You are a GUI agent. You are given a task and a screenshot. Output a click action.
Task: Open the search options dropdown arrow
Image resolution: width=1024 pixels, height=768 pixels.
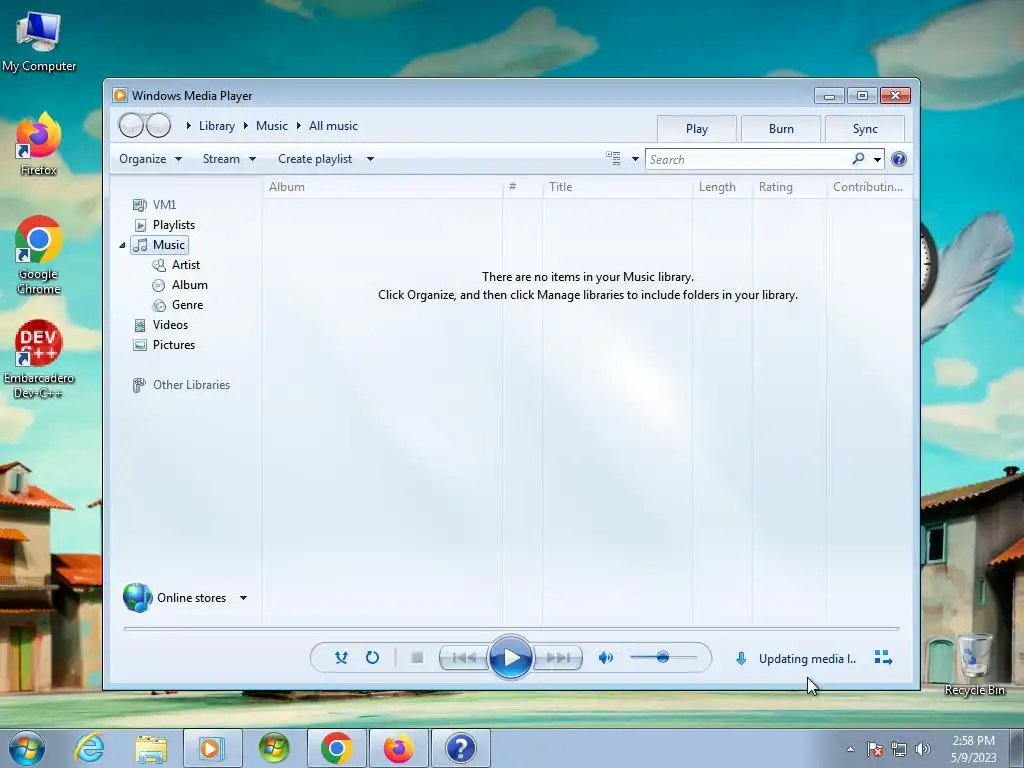point(877,159)
